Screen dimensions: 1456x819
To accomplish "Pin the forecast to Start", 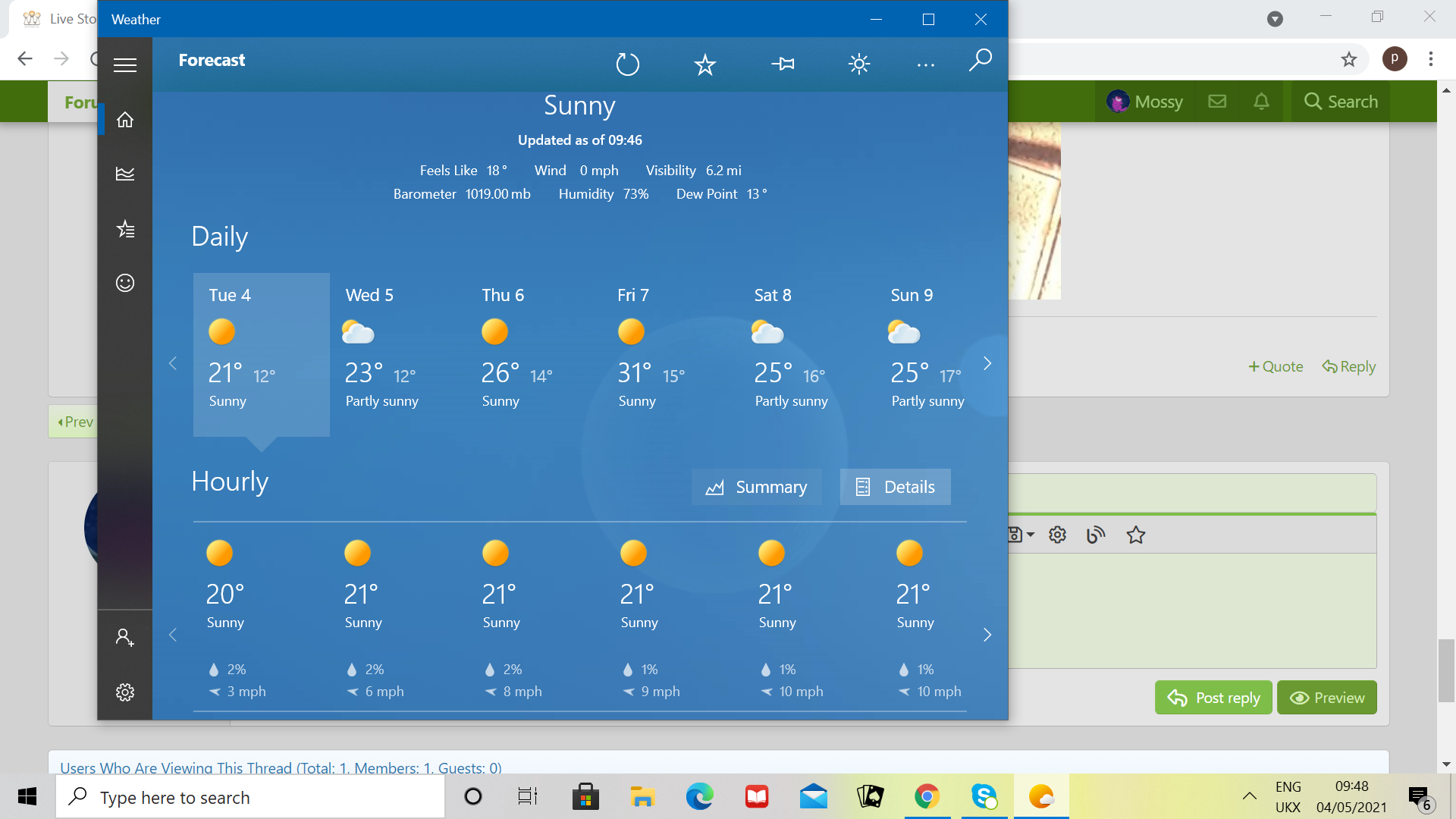I will [783, 64].
